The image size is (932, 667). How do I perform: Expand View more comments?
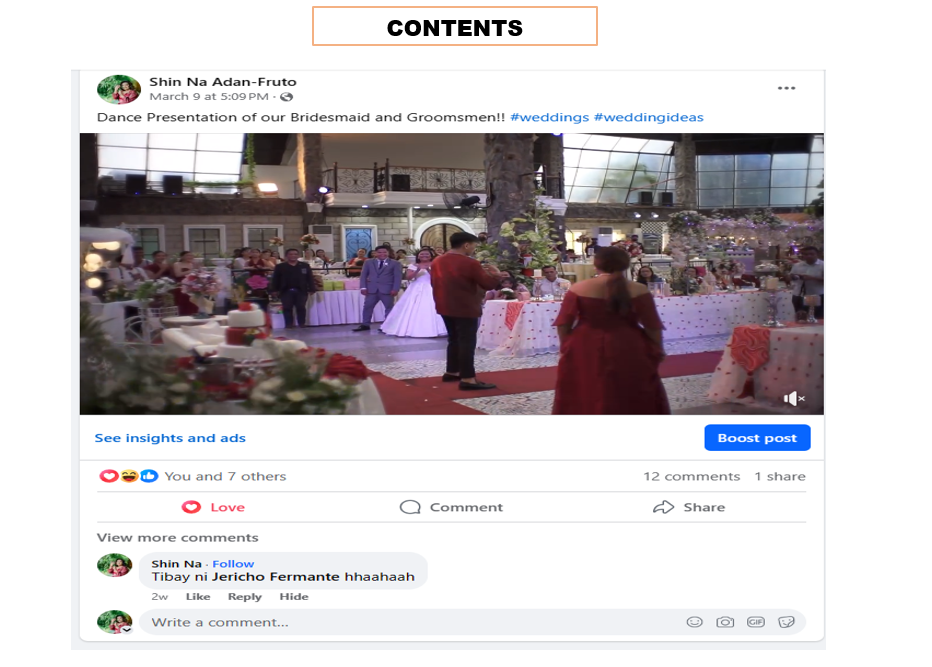[x=178, y=537]
